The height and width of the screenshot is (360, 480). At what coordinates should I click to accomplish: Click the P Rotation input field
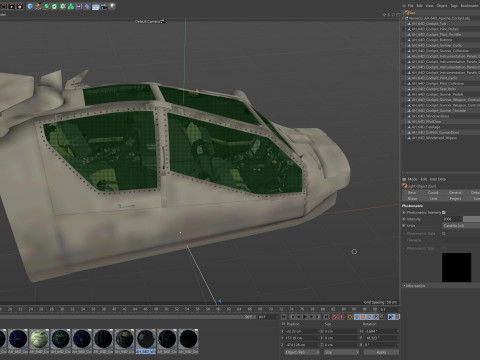point(381,338)
